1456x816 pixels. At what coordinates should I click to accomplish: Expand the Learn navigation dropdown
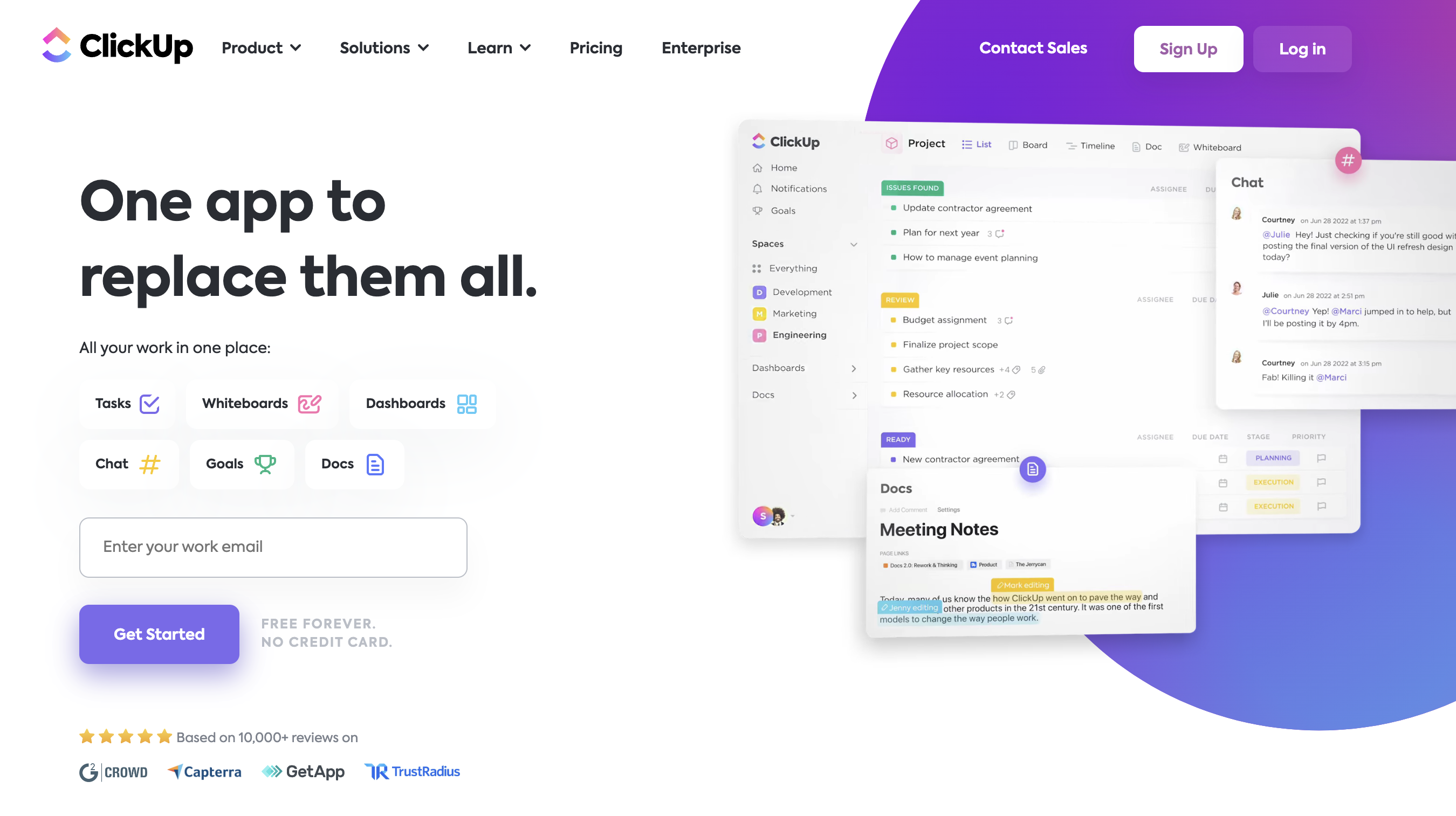pos(498,48)
